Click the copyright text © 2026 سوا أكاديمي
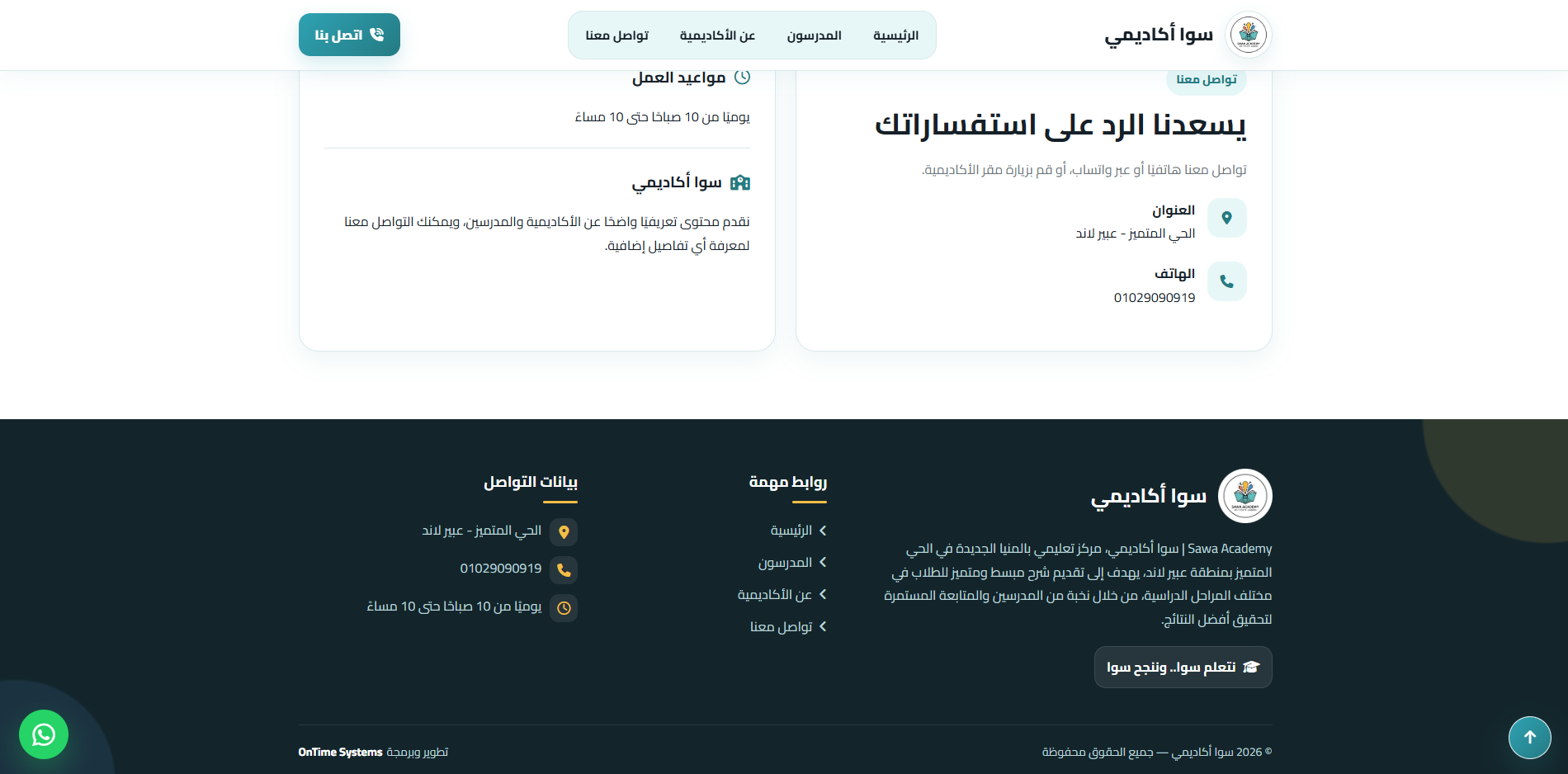This screenshot has height=774, width=1568. pyautogui.click(x=1156, y=752)
